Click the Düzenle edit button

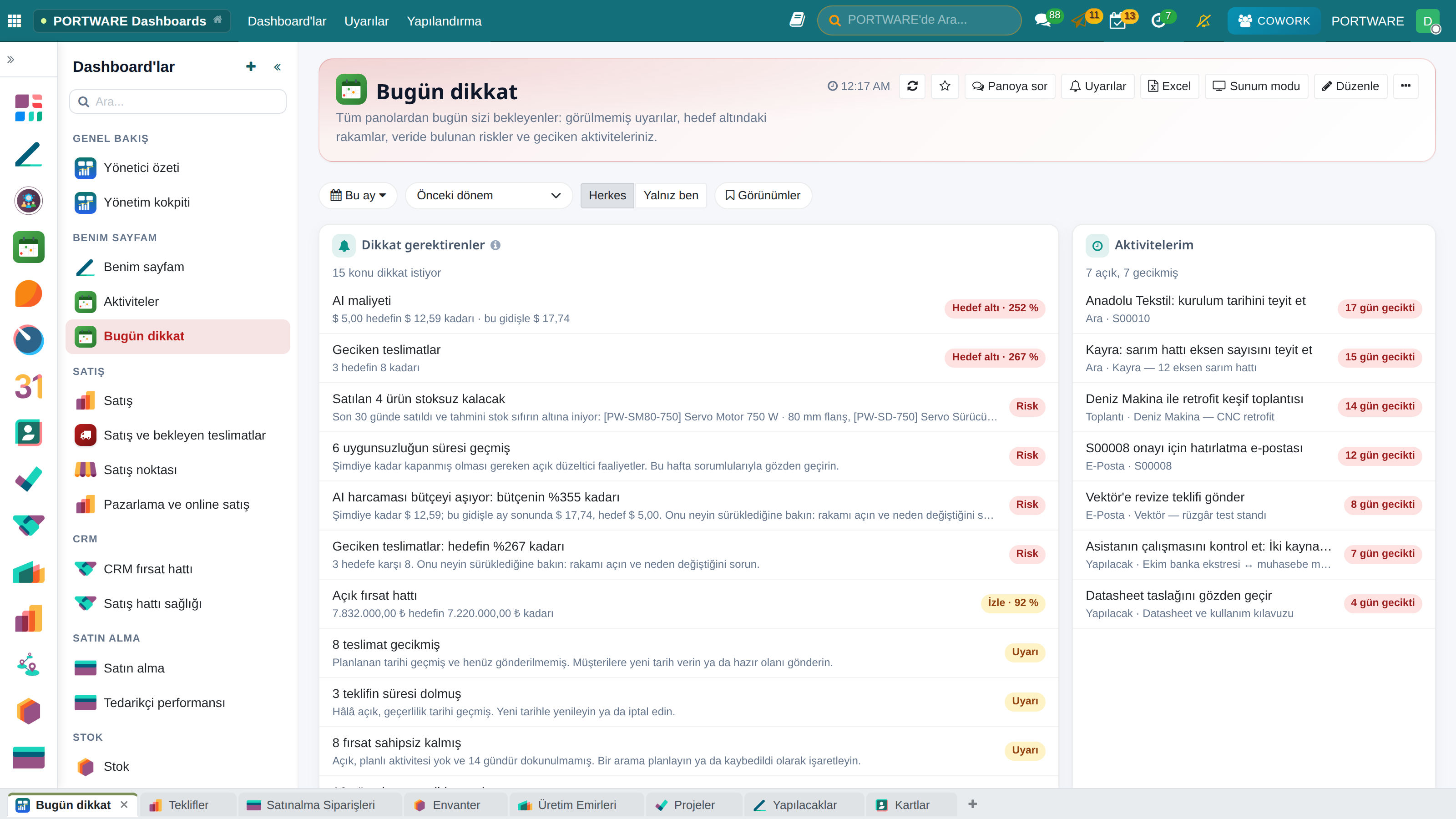[1350, 86]
